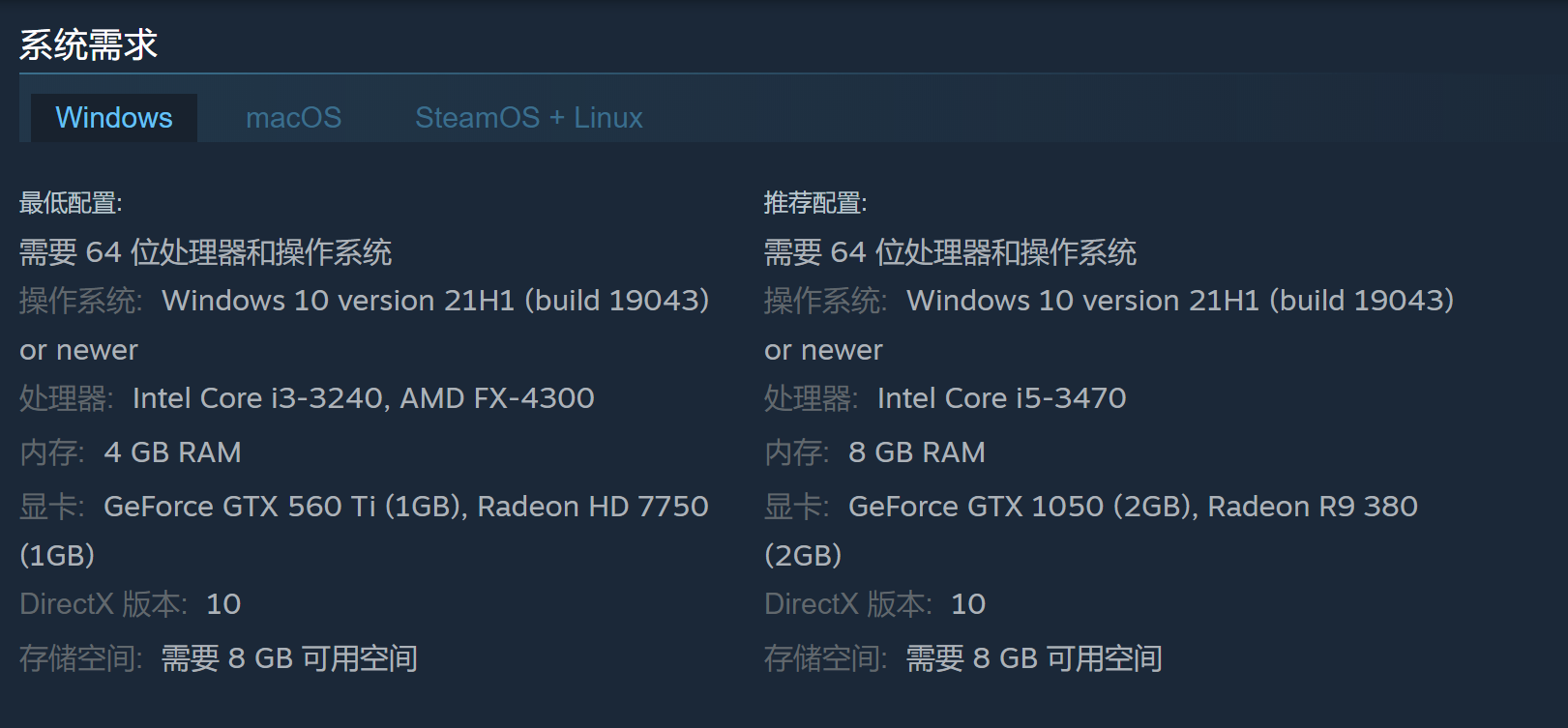
Task: Click the DirectX 版本 line under 推荐配置
Action: pos(874,604)
